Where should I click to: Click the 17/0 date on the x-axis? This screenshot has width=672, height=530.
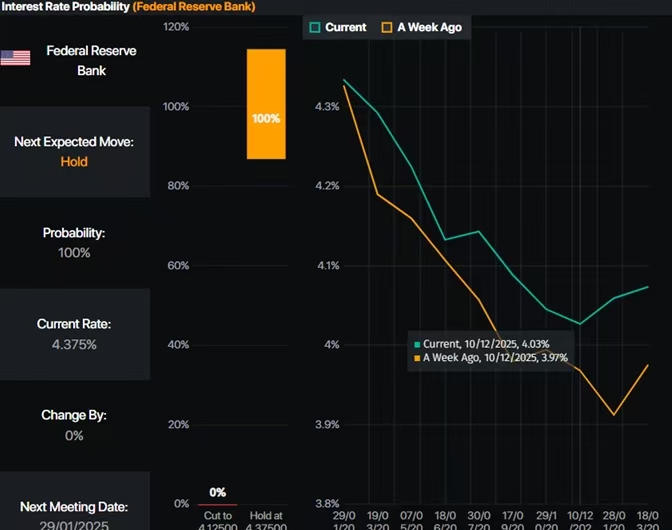point(513,521)
